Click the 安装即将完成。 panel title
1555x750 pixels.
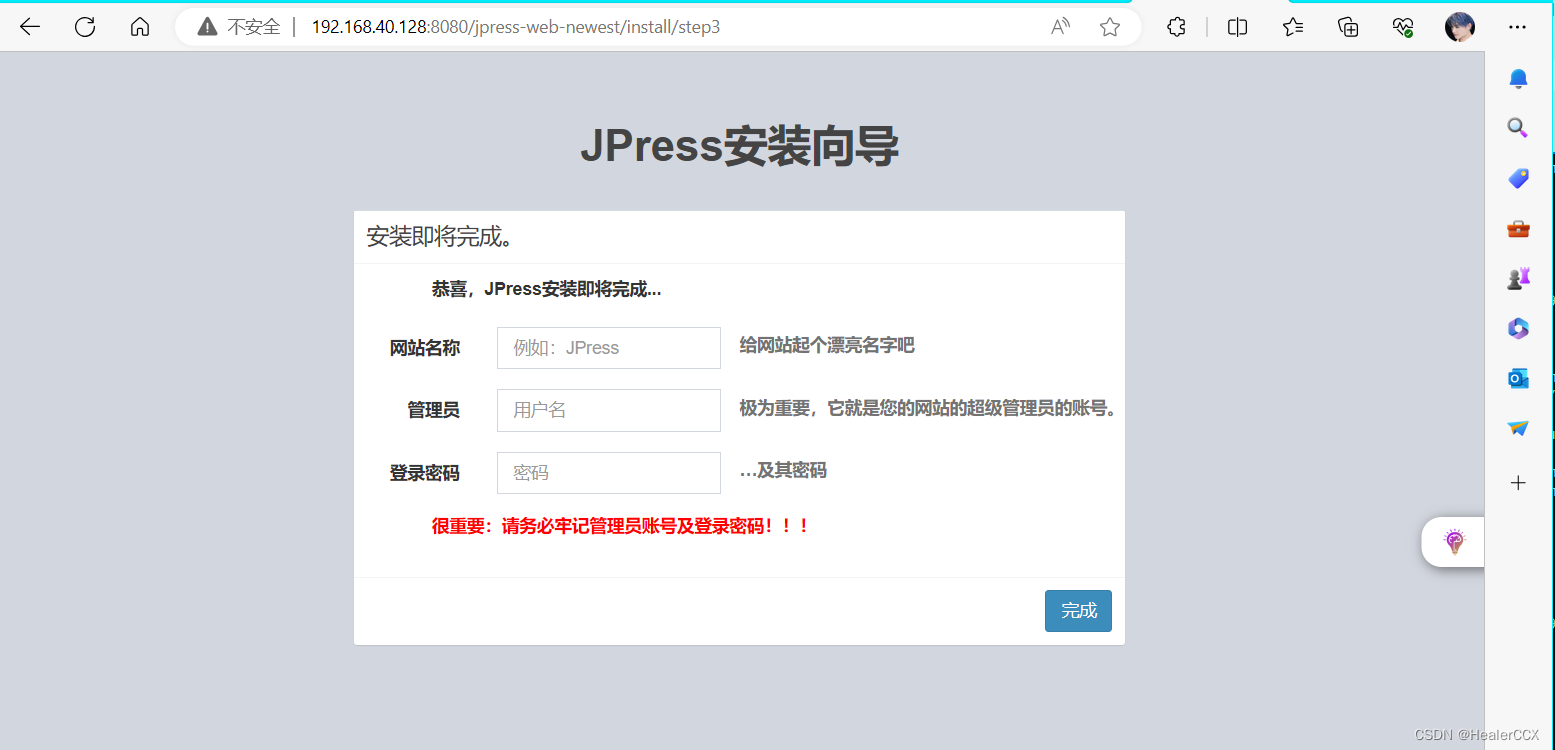point(441,237)
